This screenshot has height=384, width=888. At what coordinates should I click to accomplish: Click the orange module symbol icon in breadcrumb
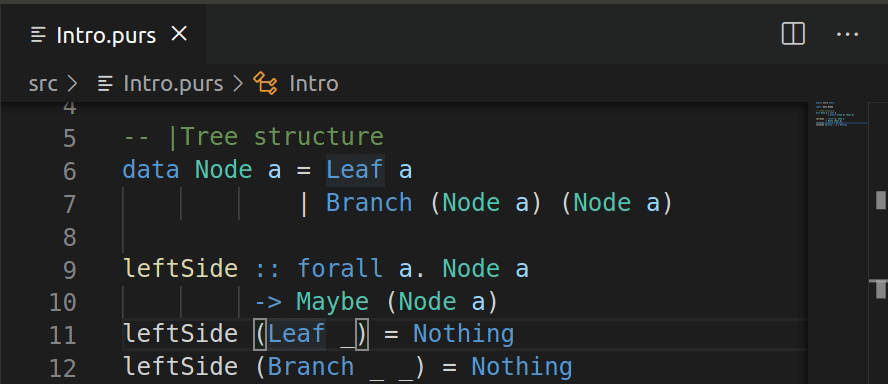coord(265,84)
